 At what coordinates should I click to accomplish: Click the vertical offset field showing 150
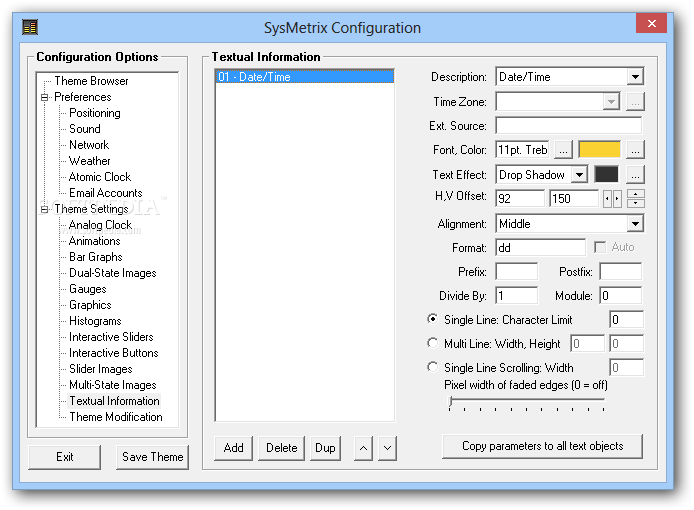(x=574, y=198)
